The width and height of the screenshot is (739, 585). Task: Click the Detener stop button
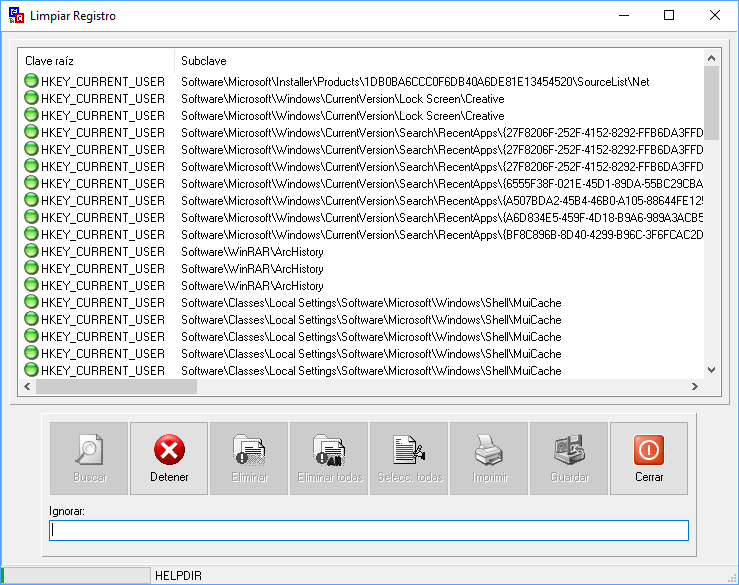(169, 458)
